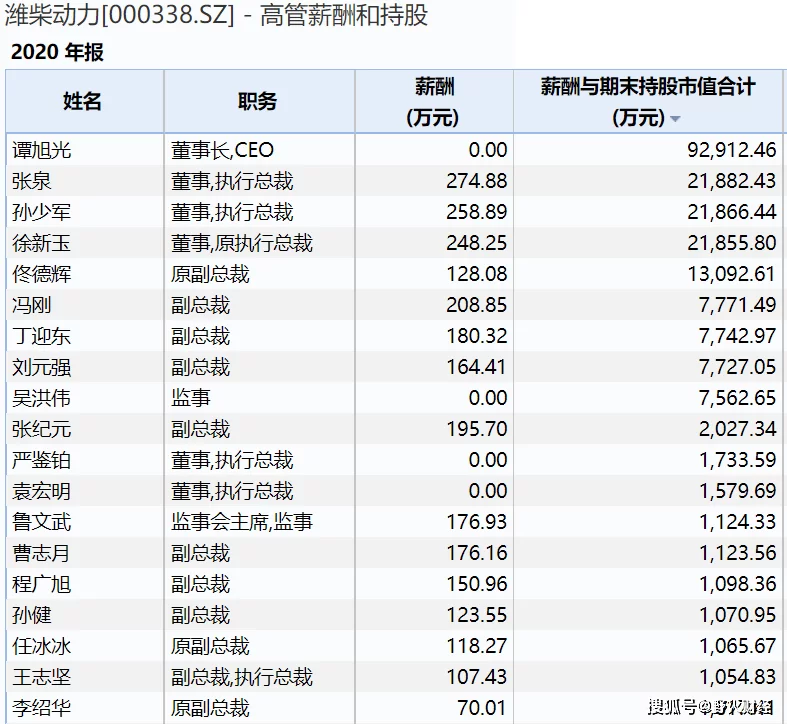Viewport: 787px width, 724px height.
Task: Click the position cell 监事会主席,监事
Action: coord(242,522)
